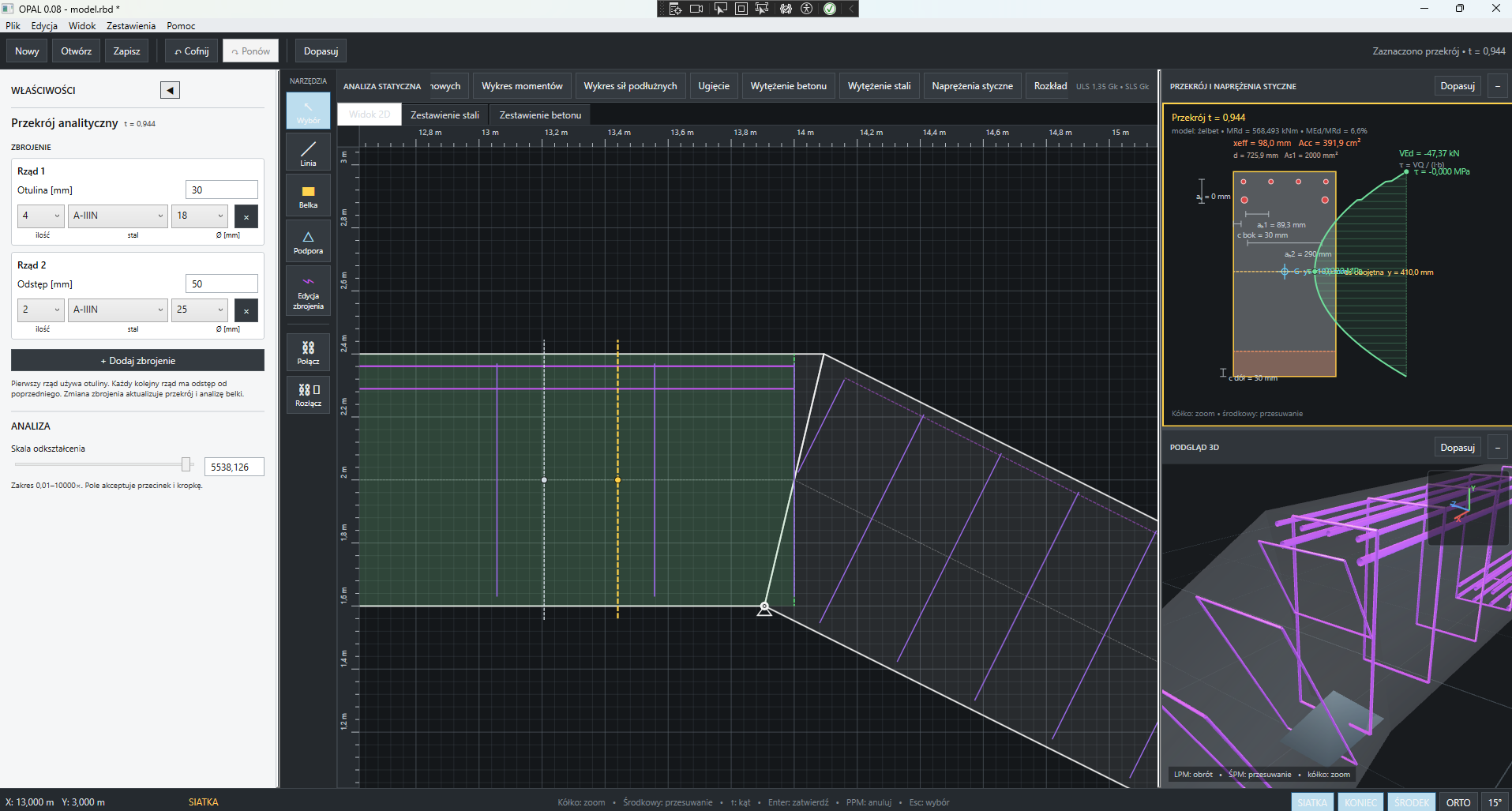Screen dimensions: 1512x811
Task: Click the Połącz join tool
Action: (308, 352)
